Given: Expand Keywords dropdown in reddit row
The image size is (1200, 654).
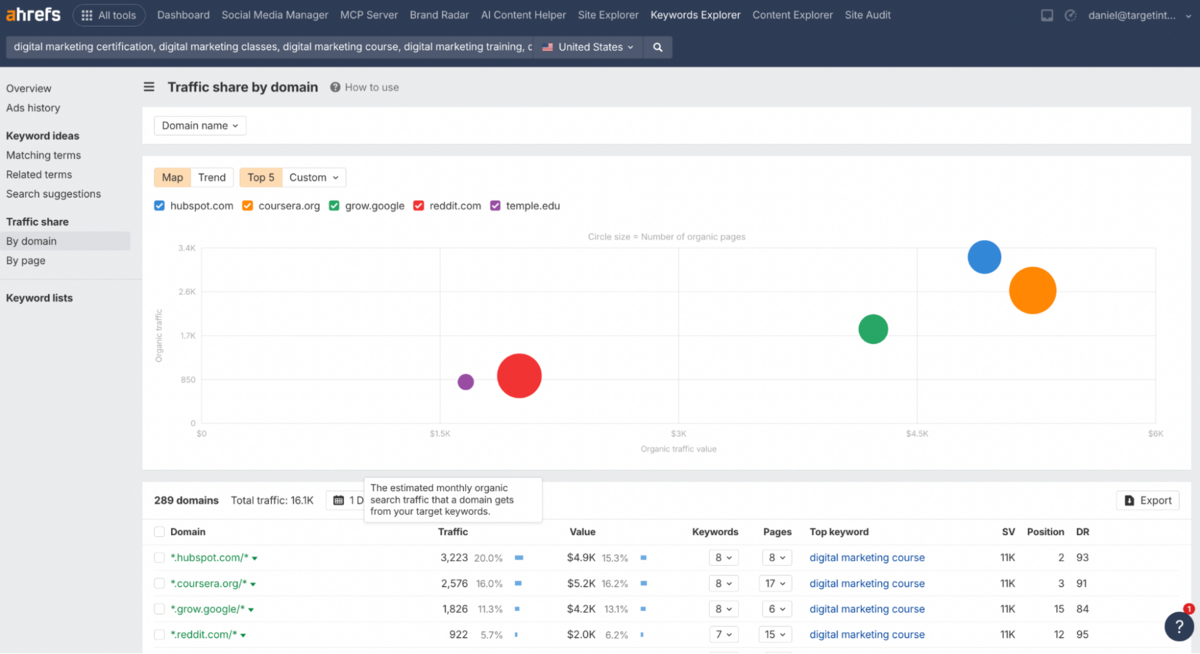Looking at the screenshot, I should point(722,635).
